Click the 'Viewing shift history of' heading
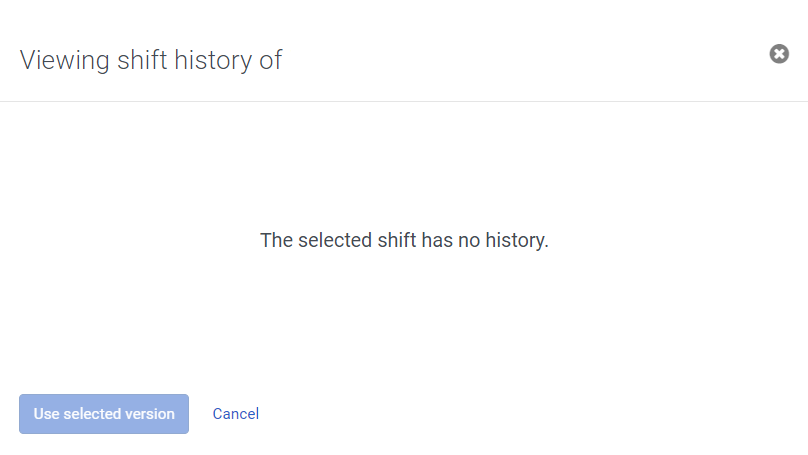808x455 pixels. [151, 60]
